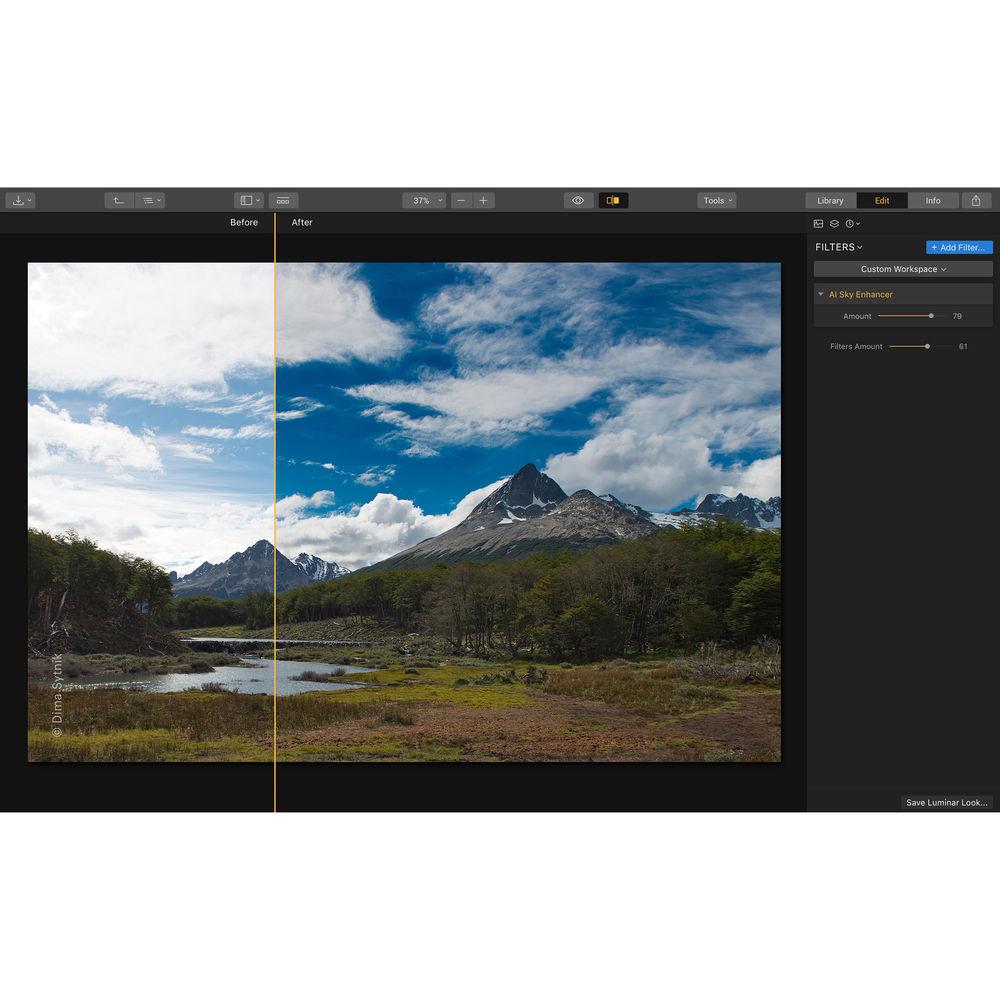The image size is (1000, 1000).
Task: Switch to the Library tab
Action: click(x=830, y=200)
